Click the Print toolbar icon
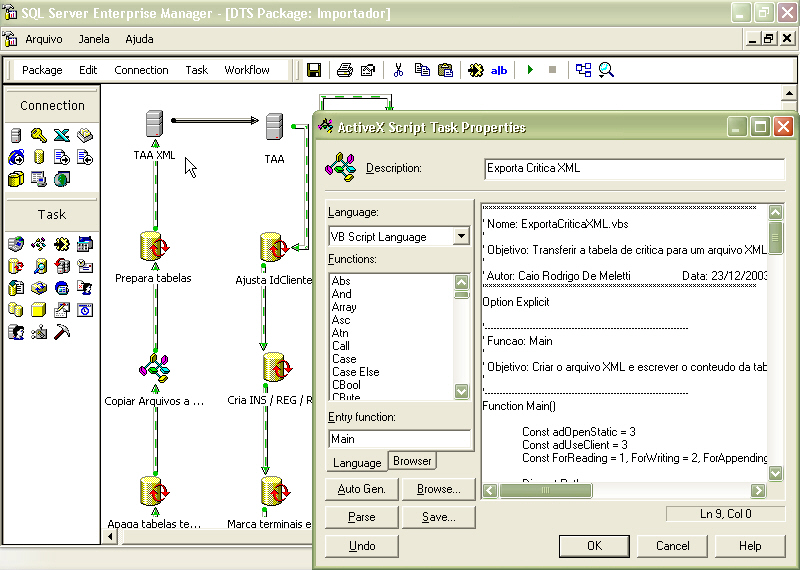The width and height of the screenshot is (800, 570). [x=345, y=70]
